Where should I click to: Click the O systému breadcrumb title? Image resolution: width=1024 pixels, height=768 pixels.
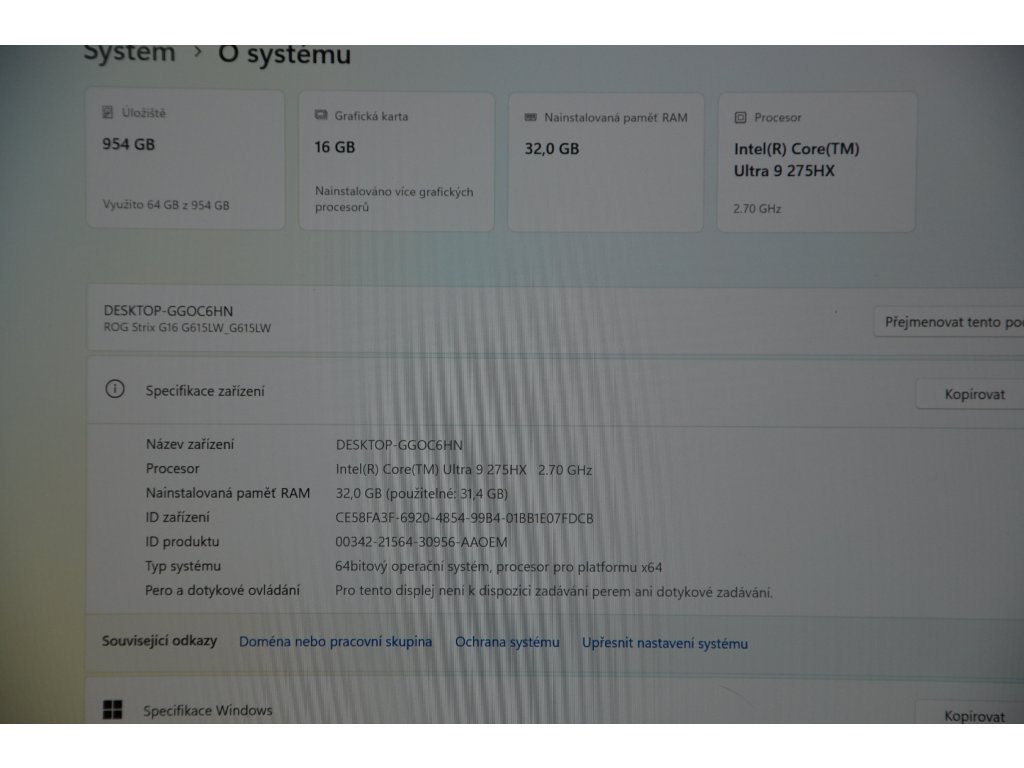[285, 54]
